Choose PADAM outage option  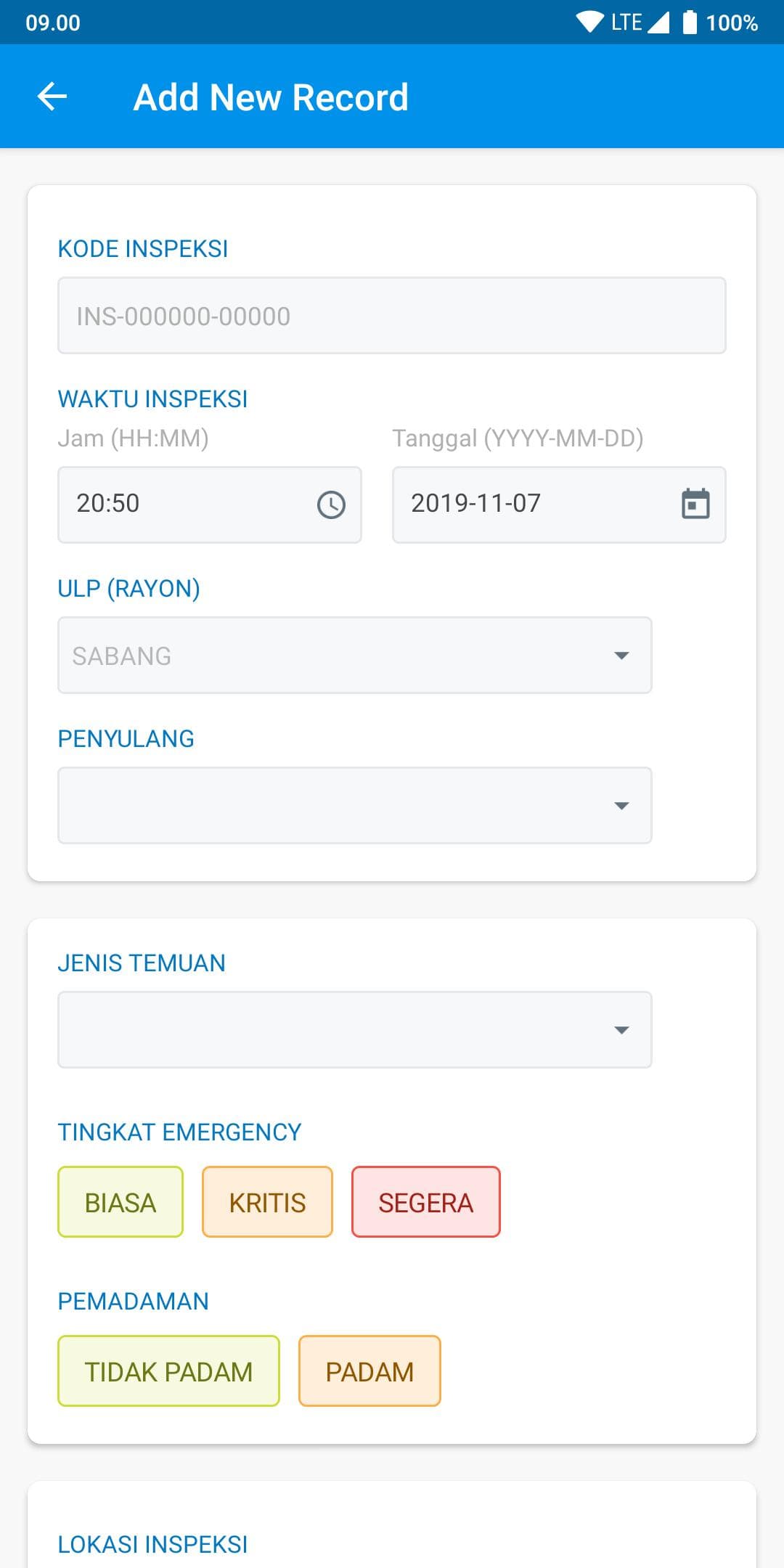[x=369, y=1371]
